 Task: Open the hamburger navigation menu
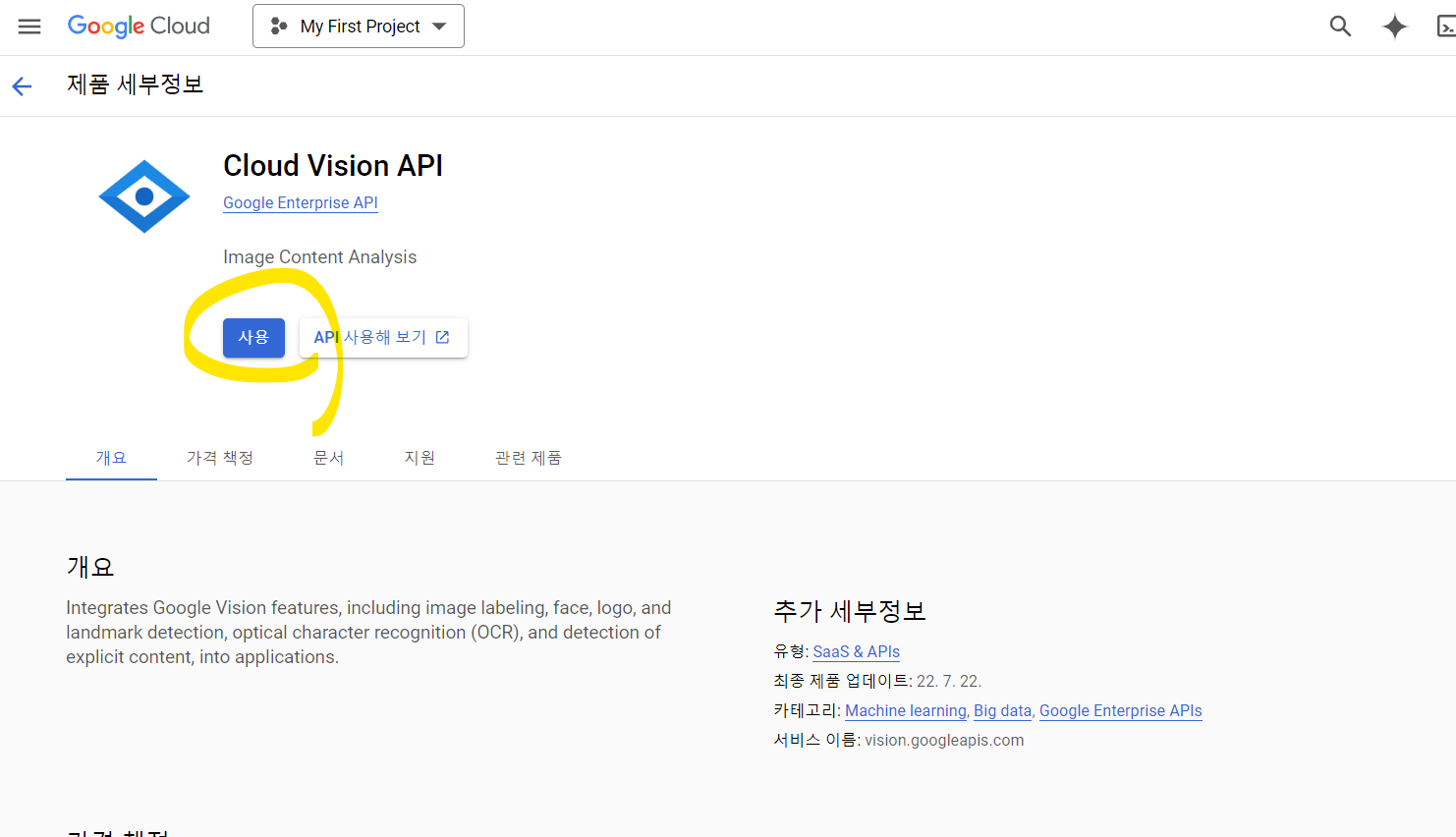click(29, 27)
